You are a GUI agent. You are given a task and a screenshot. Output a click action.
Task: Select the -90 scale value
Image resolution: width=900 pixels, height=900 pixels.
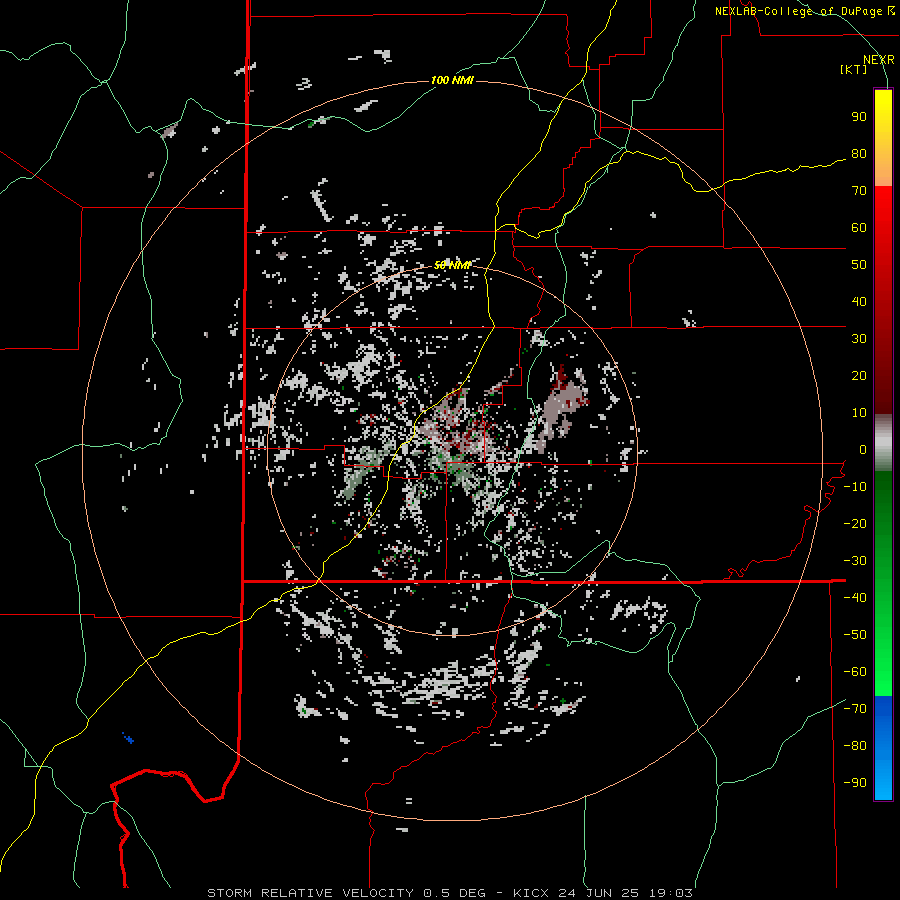pos(855,783)
